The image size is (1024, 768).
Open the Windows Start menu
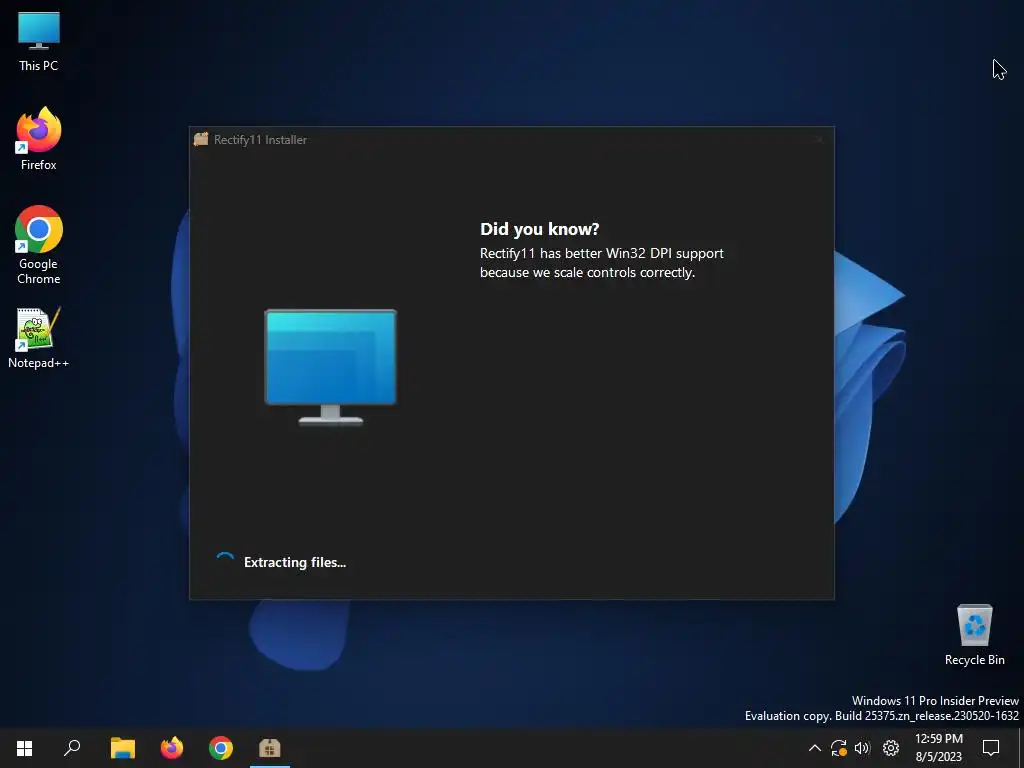[24, 748]
